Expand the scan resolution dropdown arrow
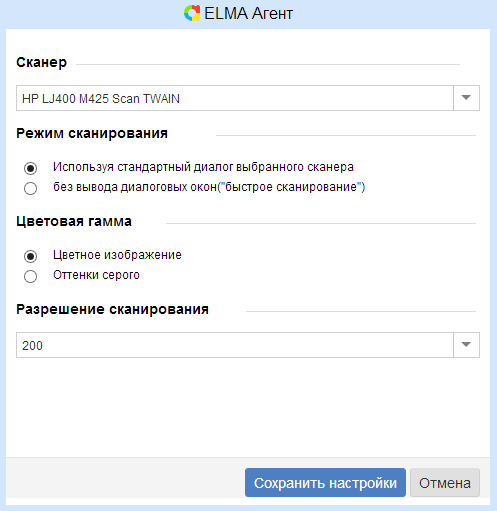 tap(466, 345)
